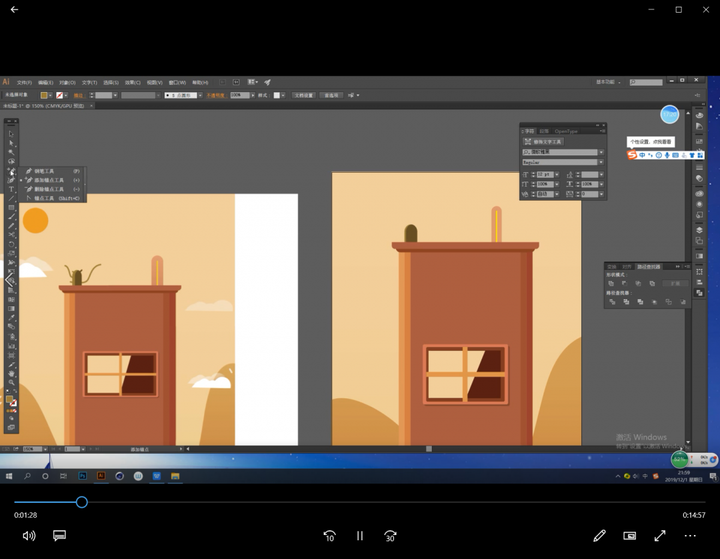Open the font size 12 pt dropdown

557,175
